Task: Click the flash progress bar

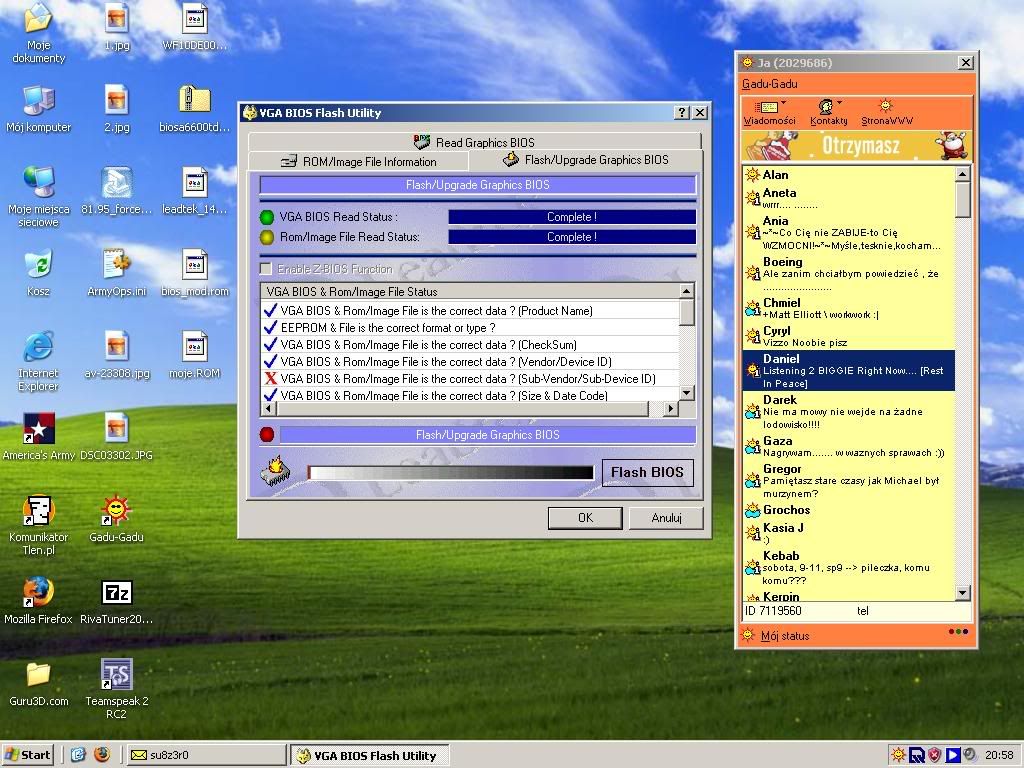Action: pyautogui.click(x=451, y=472)
